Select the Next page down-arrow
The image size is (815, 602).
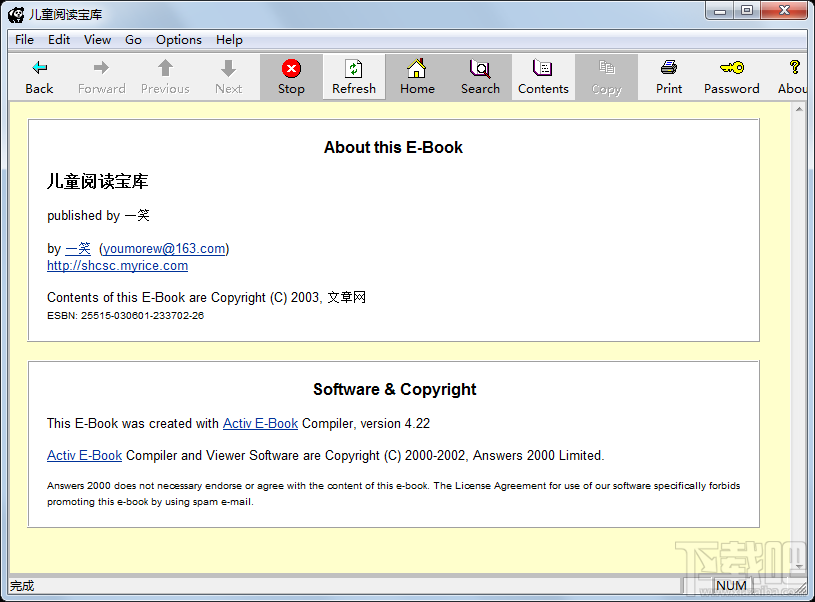pyautogui.click(x=229, y=77)
